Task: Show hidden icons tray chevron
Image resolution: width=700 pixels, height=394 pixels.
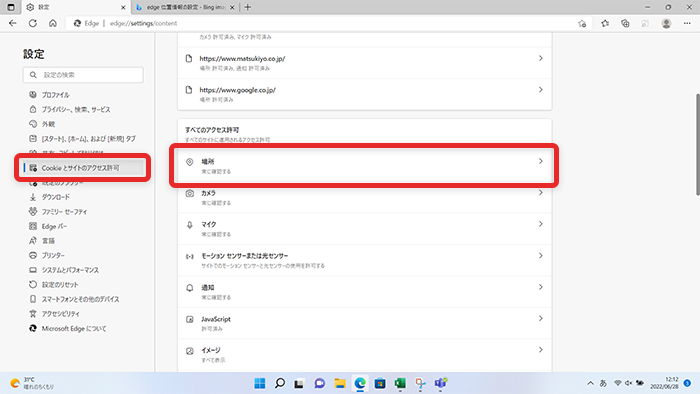Action: pyautogui.click(x=590, y=383)
